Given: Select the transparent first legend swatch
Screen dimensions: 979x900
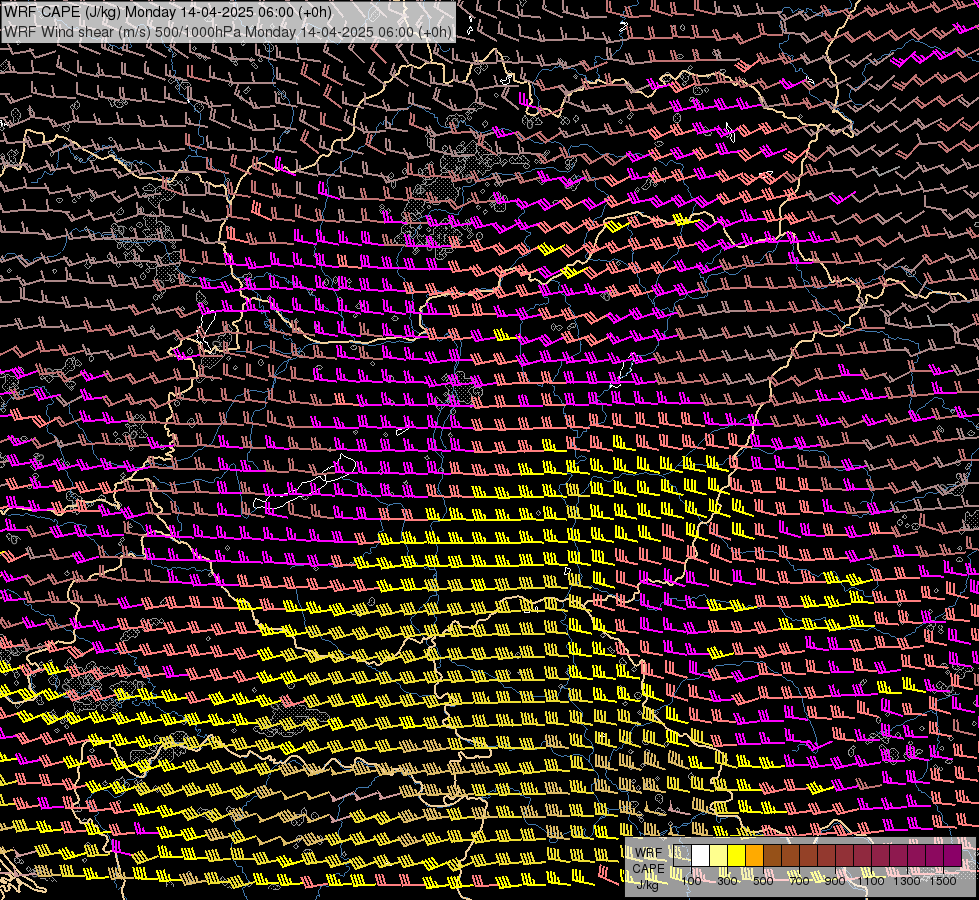Looking at the screenshot, I should point(682,856).
